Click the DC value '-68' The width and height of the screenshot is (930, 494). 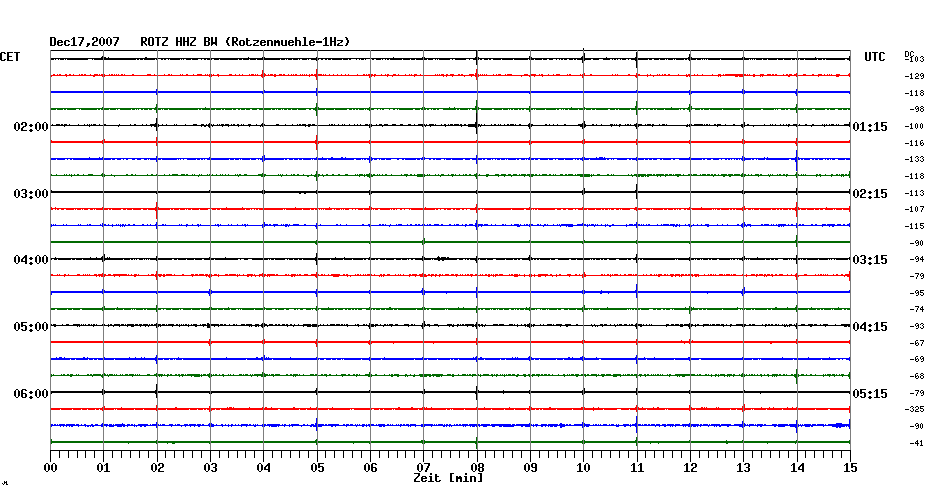click(x=916, y=377)
